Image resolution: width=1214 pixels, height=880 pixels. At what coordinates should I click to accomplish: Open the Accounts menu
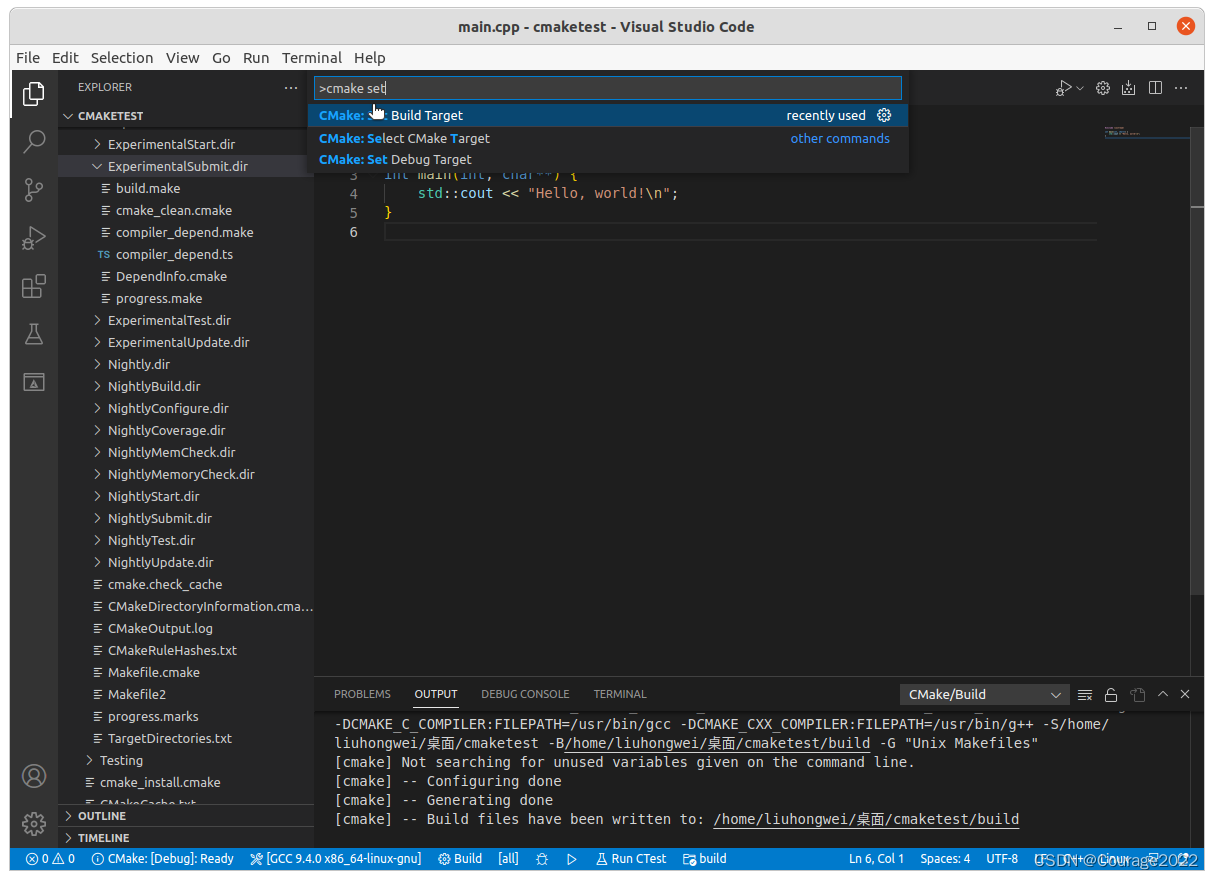click(x=34, y=776)
